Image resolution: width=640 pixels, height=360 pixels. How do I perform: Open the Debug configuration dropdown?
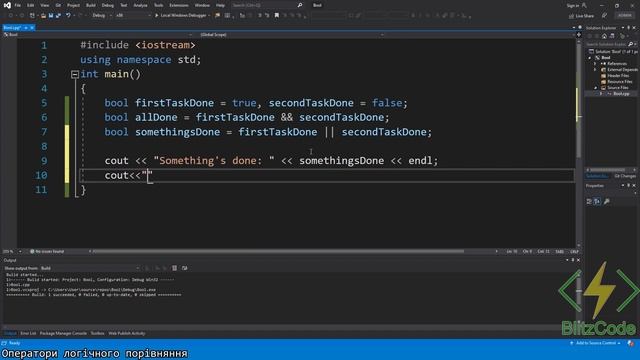pyautogui.click(x=102, y=16)
